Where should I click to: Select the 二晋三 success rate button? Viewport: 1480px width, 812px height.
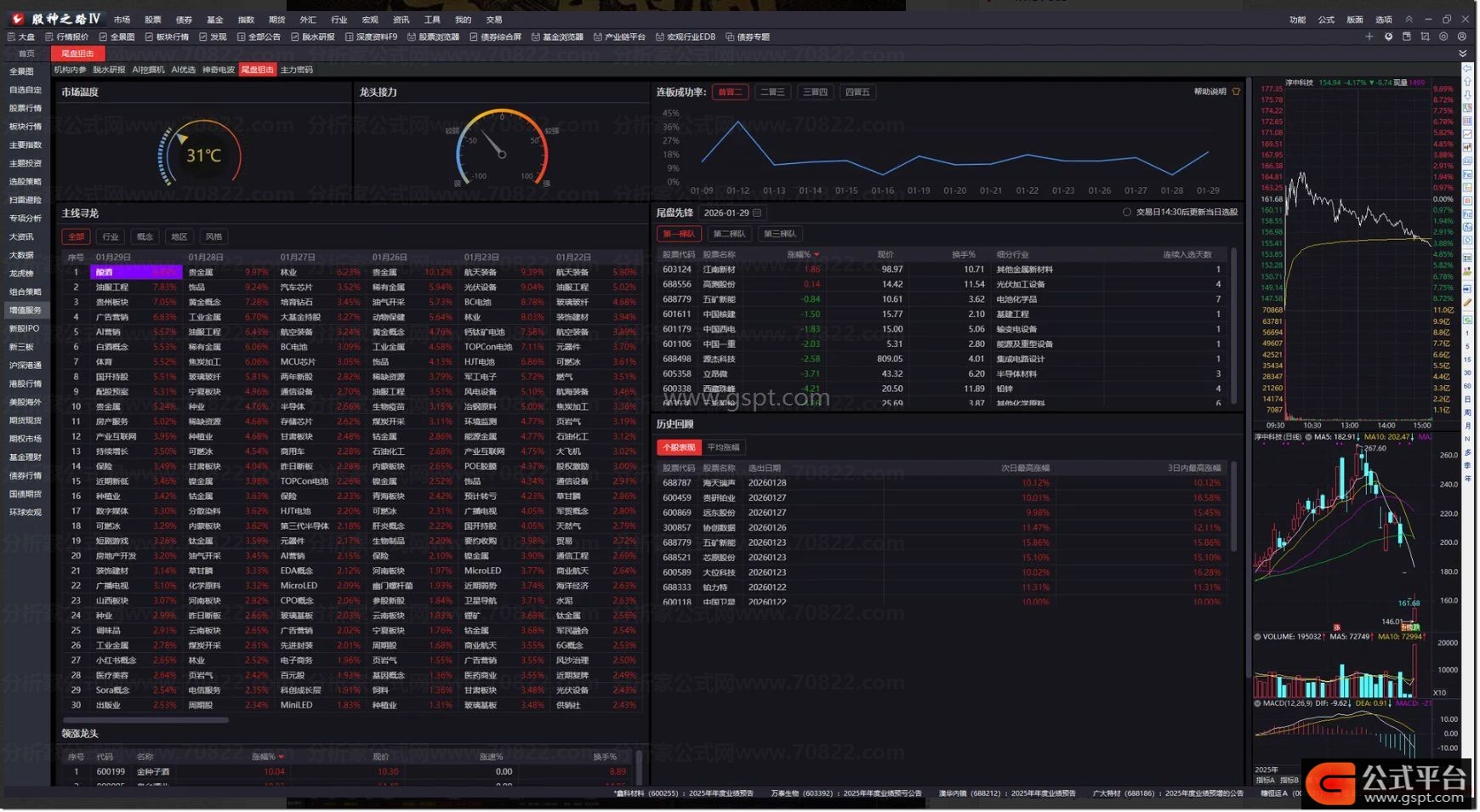point(772,92)
